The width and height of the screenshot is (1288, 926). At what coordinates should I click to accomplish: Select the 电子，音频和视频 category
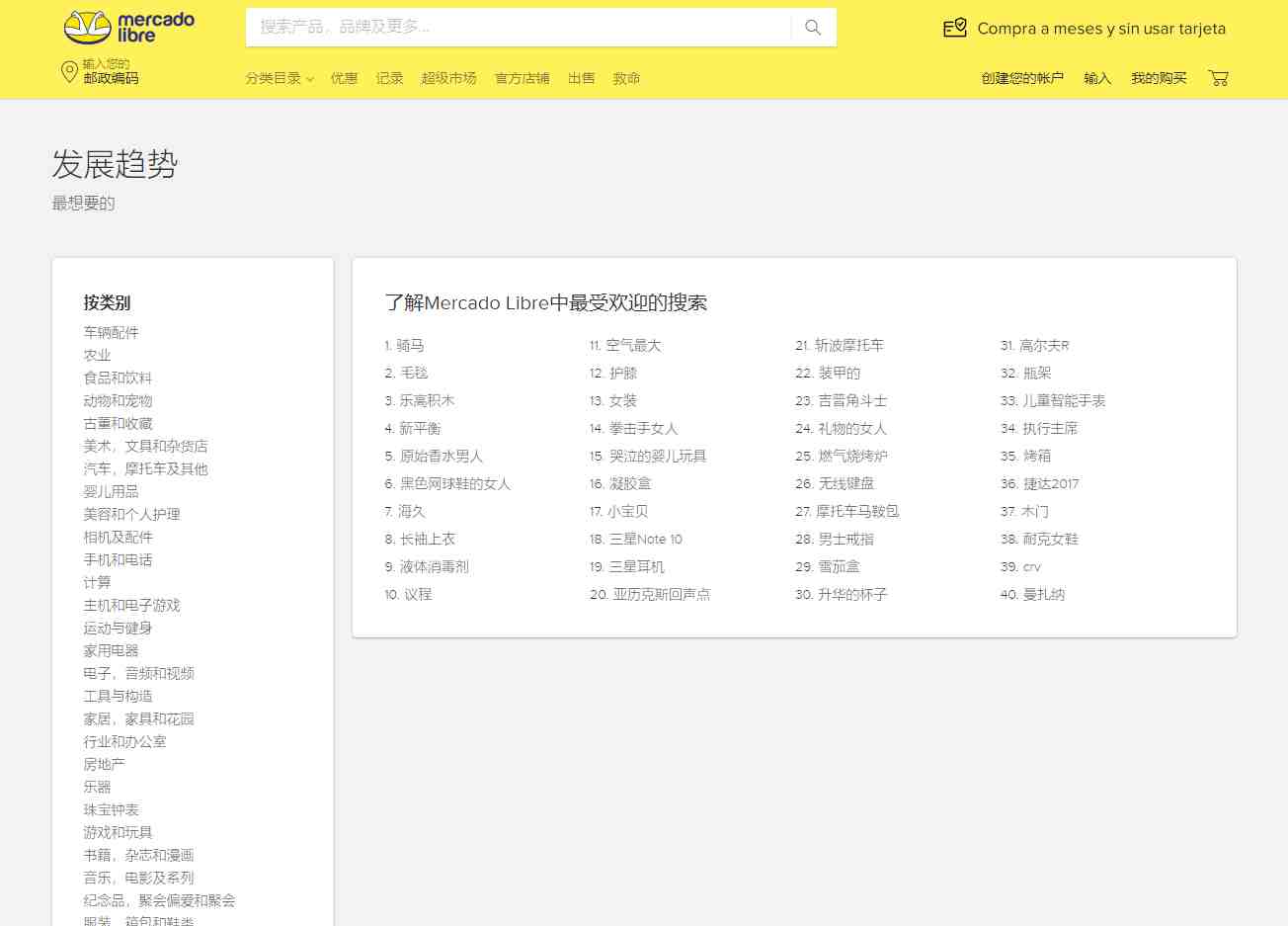coord(138,673)
